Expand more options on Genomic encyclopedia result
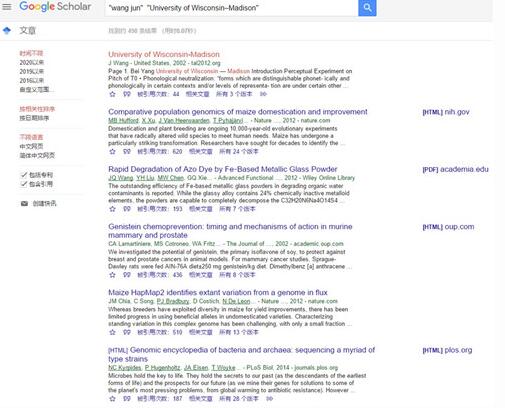This screenshot has height=408, width=505. [x=269, y=399]
